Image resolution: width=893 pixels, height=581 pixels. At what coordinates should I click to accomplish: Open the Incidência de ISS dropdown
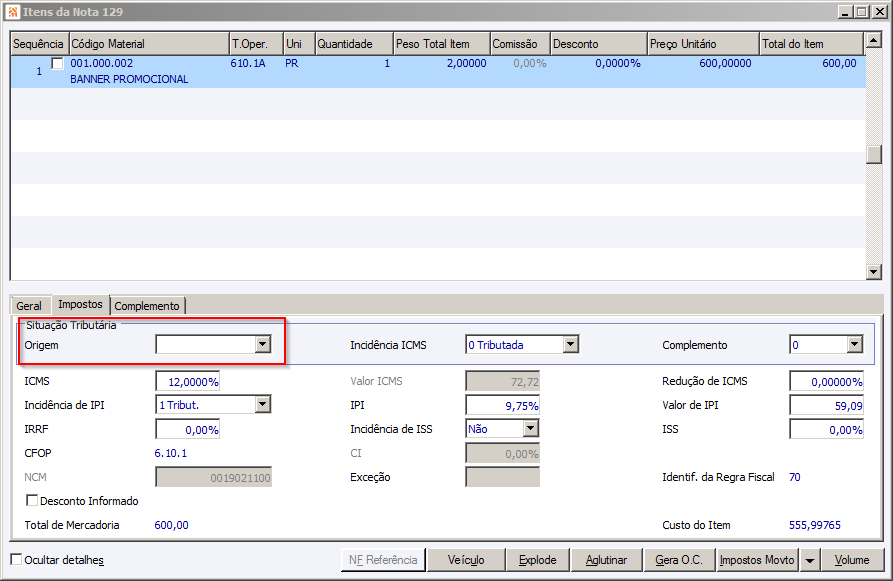(530, 428)
